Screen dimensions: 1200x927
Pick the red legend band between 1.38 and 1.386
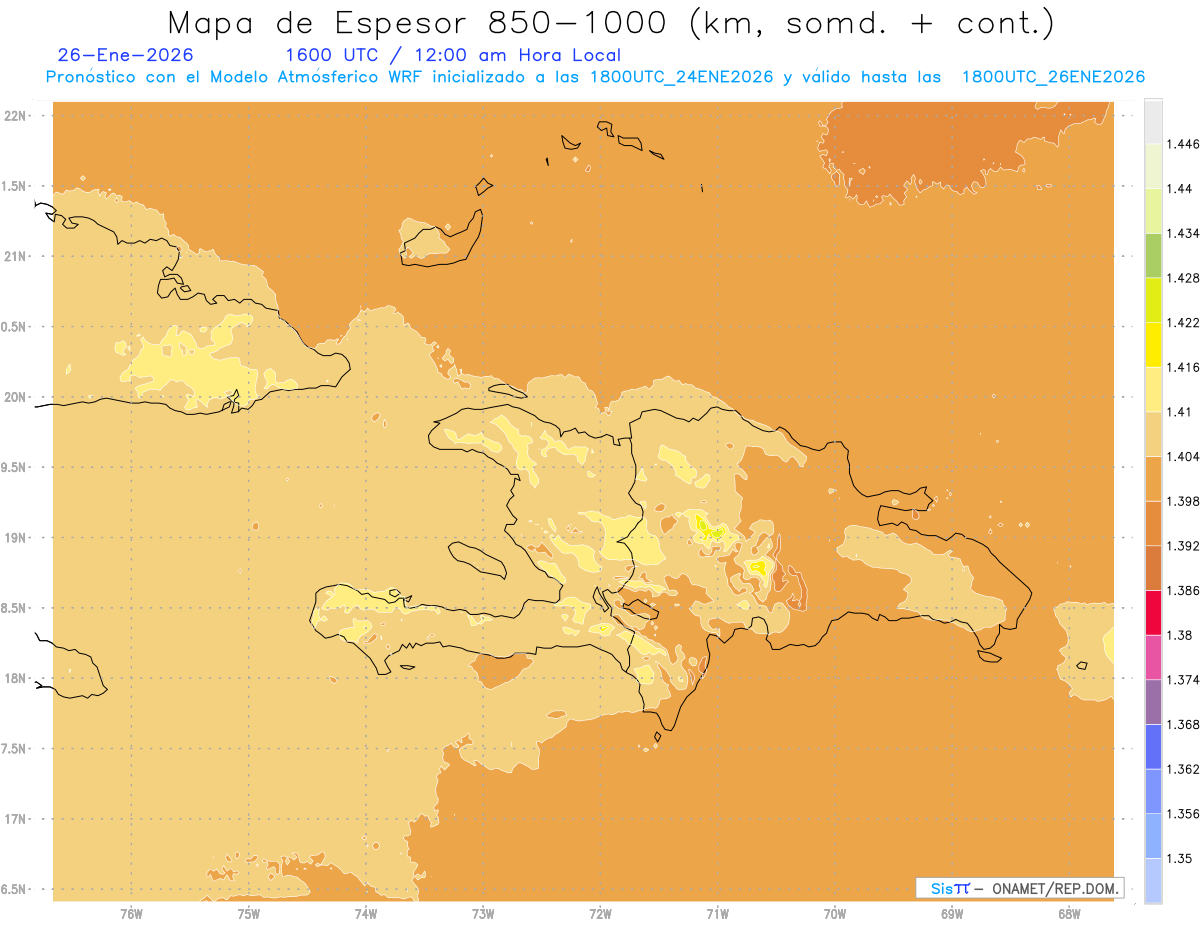(1153, 612)
